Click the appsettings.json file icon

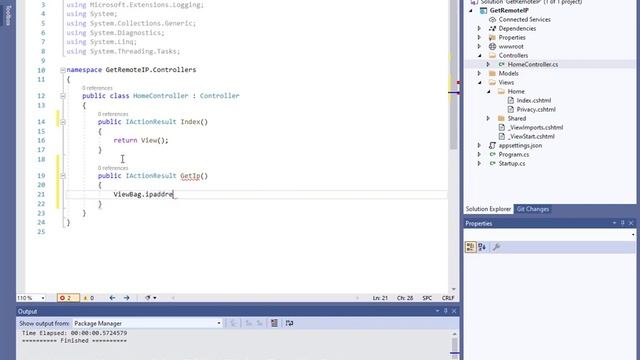(x=492, y=145)
